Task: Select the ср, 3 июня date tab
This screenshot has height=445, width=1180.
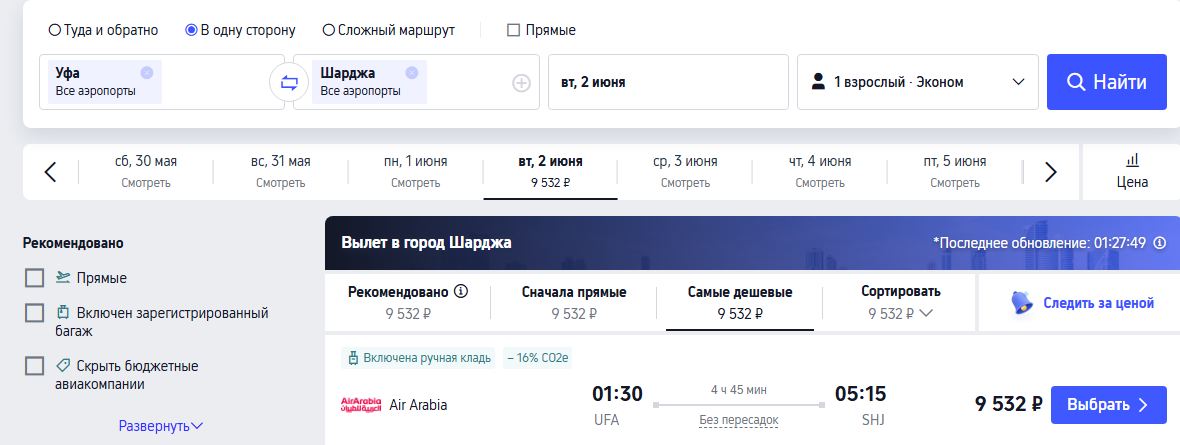Action: pos(685,171)
